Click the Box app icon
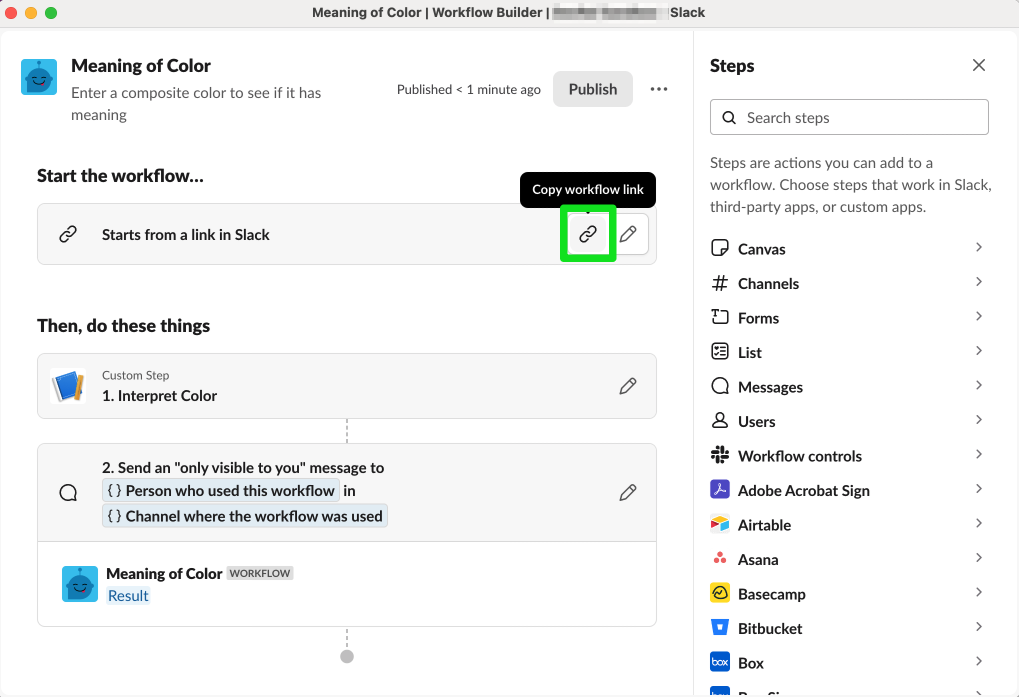 pyautogui.click(x=720, y=661)
